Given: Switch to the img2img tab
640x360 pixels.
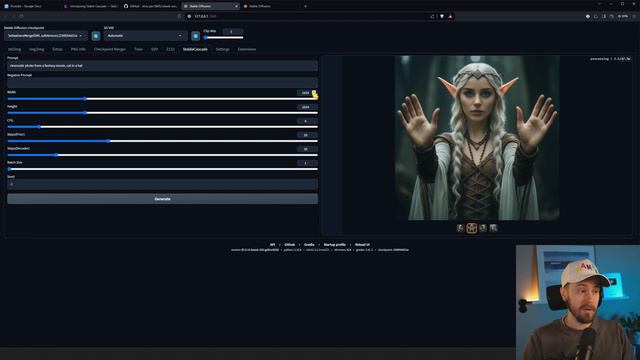Looking at the screenshot, I should tap(36, 49).
